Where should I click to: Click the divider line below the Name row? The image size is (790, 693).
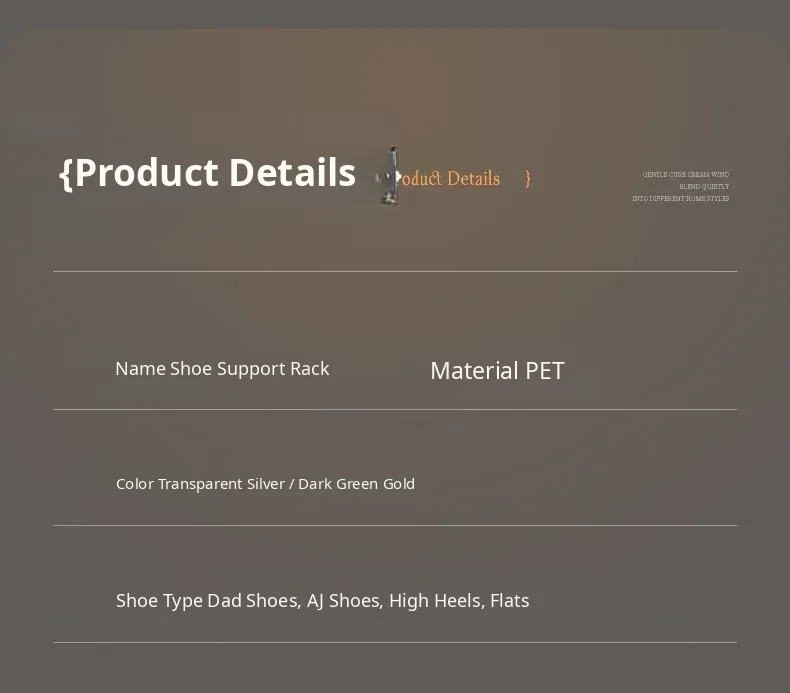[x=395, y=409]
